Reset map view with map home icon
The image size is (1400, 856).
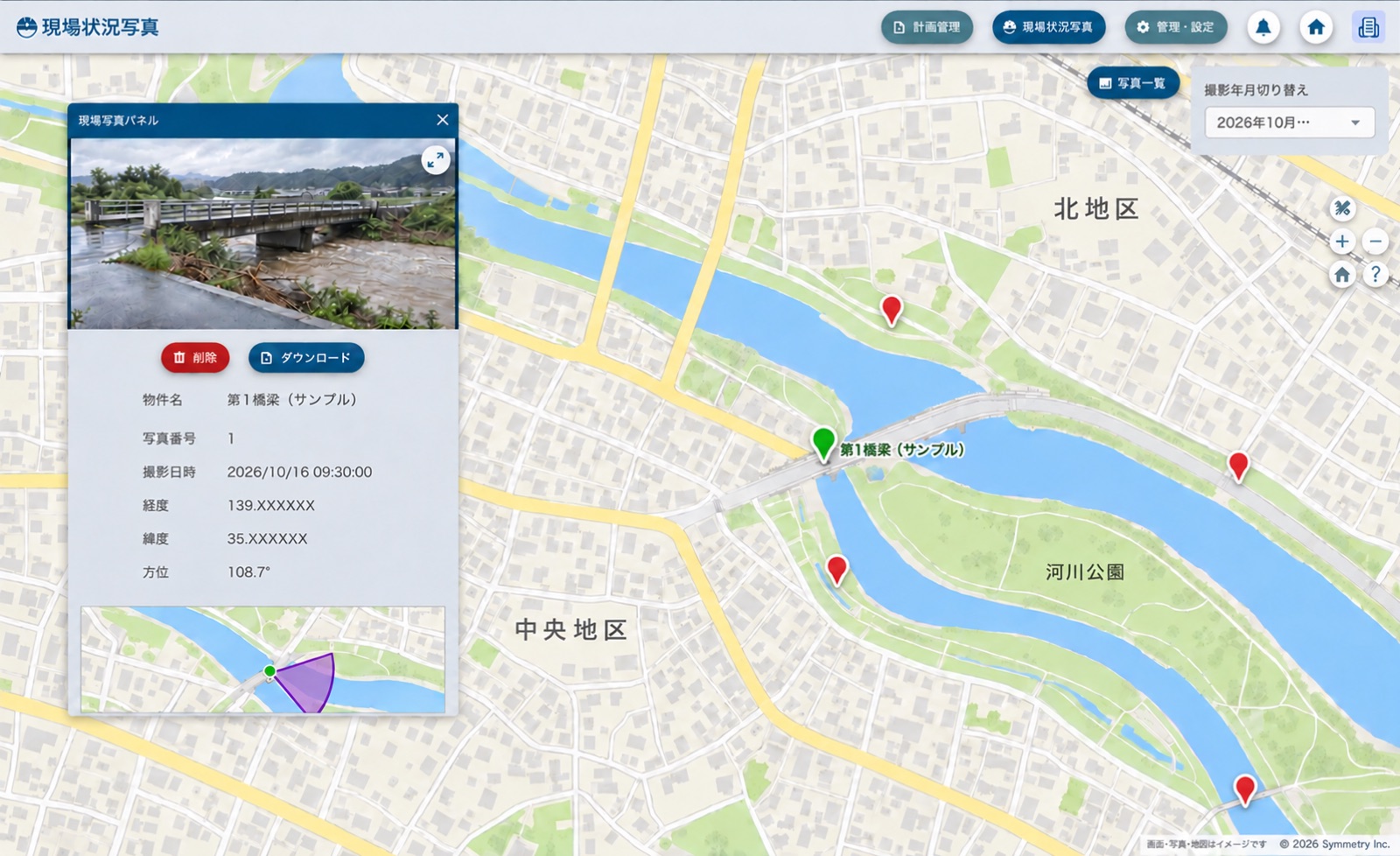coord(1342,275)
